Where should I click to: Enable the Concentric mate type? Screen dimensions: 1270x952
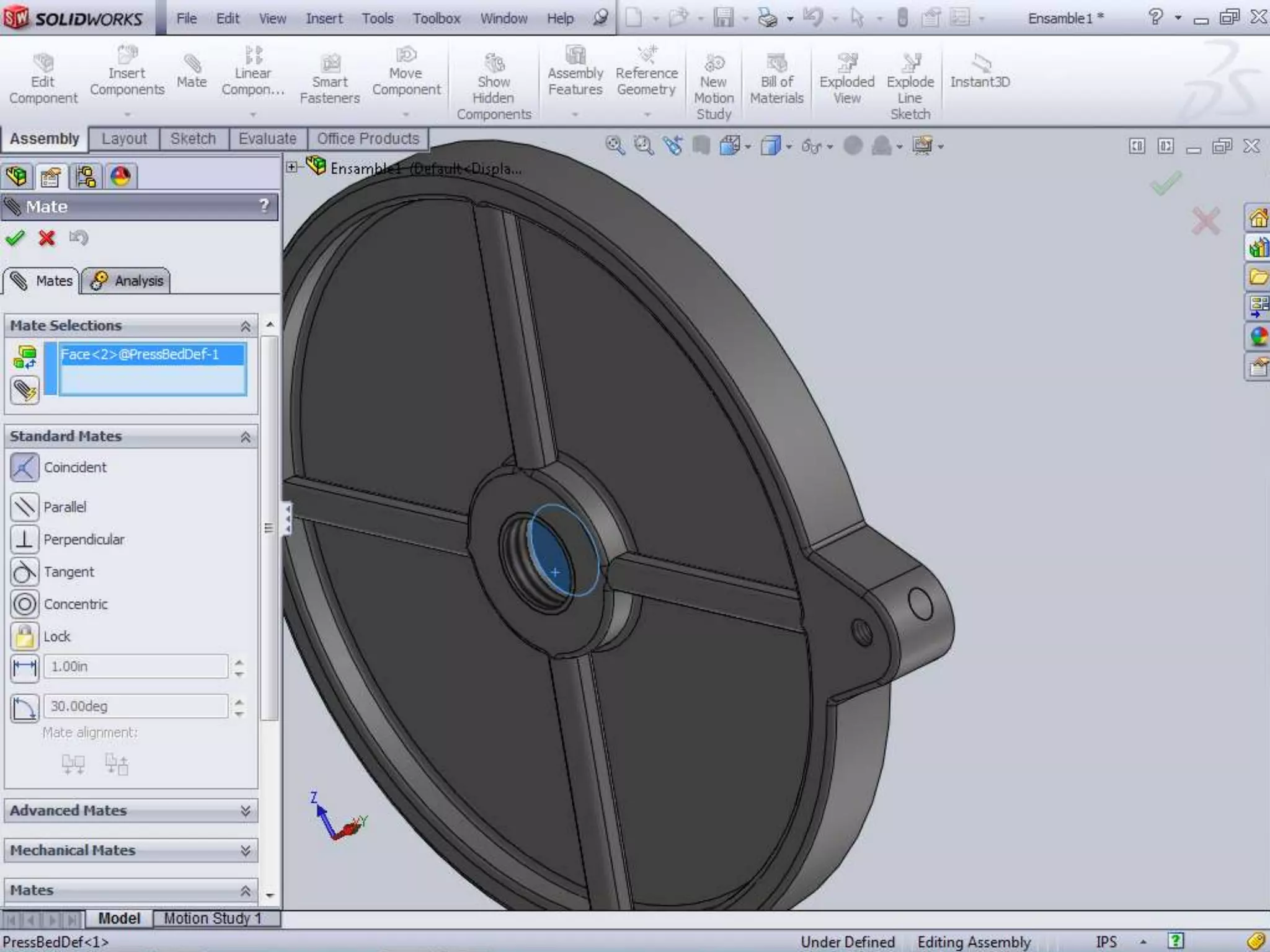coord(25,604)
